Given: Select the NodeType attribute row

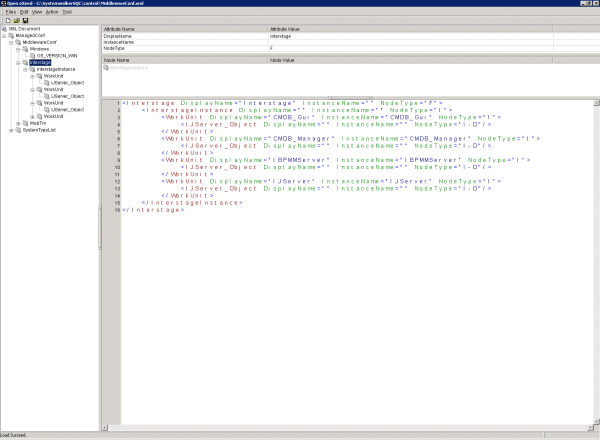Looking at the screenshot, I should point(116,48).
